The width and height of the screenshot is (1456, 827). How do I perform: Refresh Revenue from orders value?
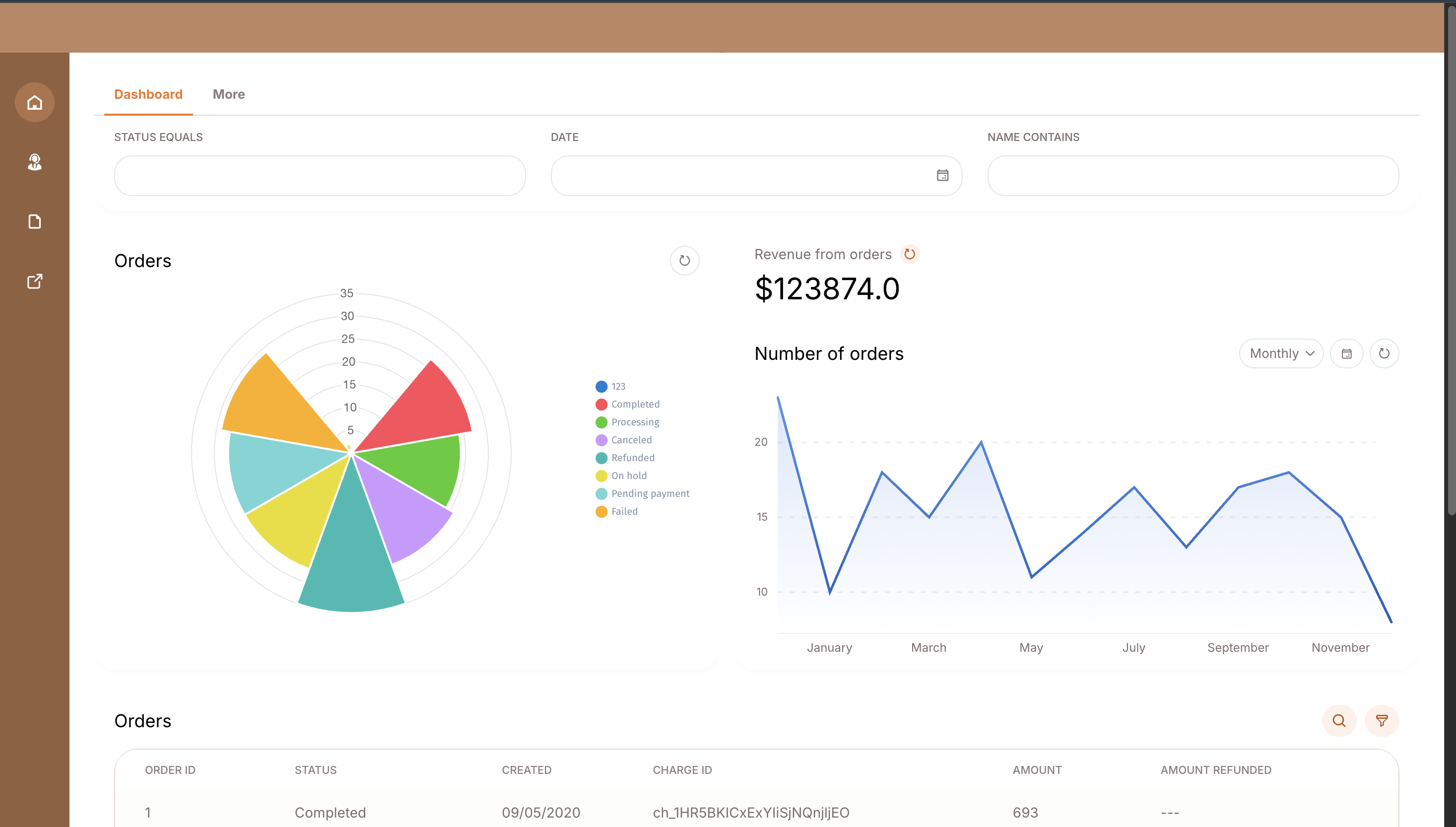(909, 254)
